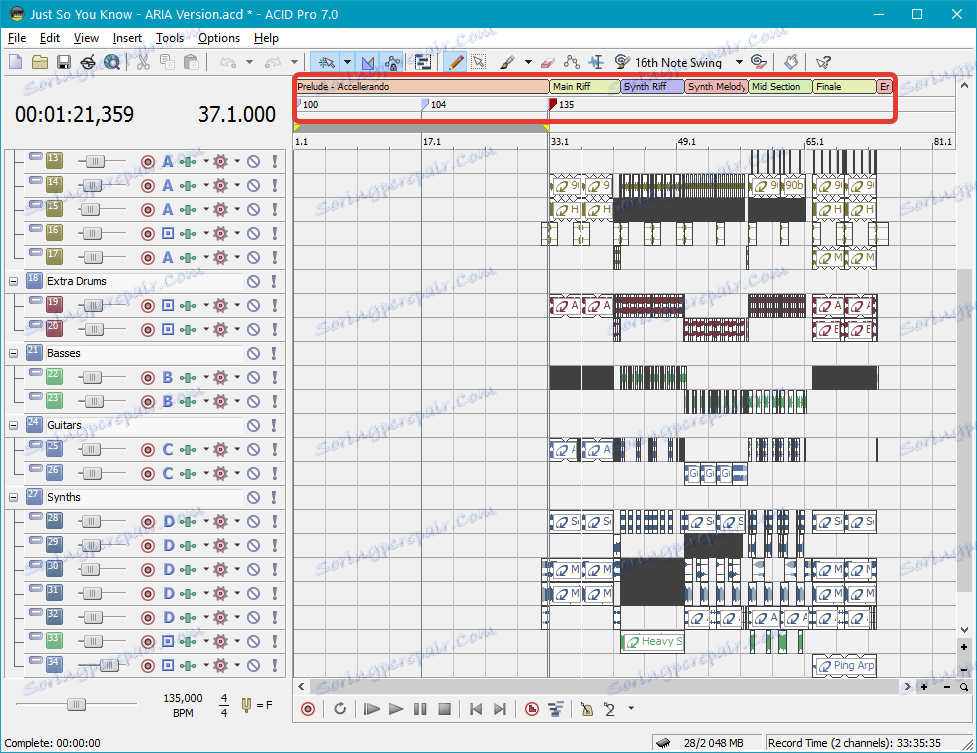Toggle the Lock Envelopes to Events icon
The height and width of the screenshot is (753, 977).
click(x=392, y=62)
